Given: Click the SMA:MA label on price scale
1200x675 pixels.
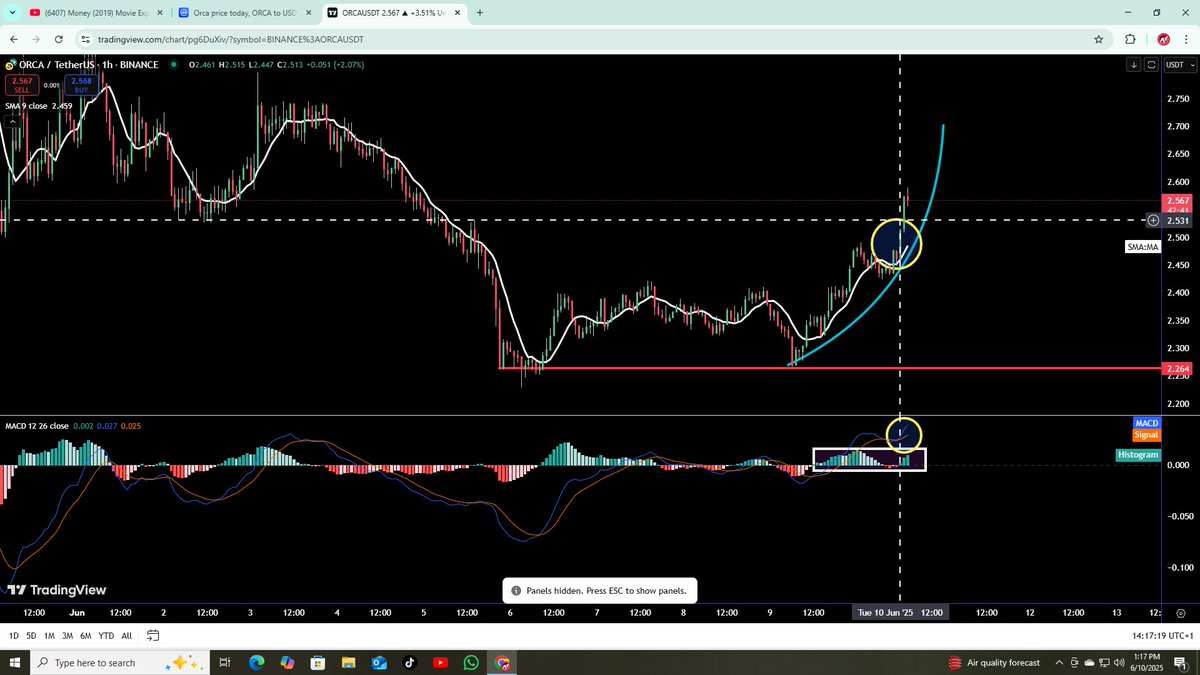Looking at the screenshot, I should pos(1142,246).
